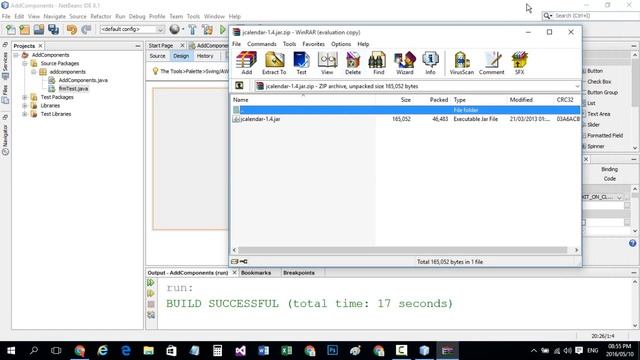This screenshot has height=360, width=640.
Task: Click the green Run Project icon
Action: click(223, 29)
